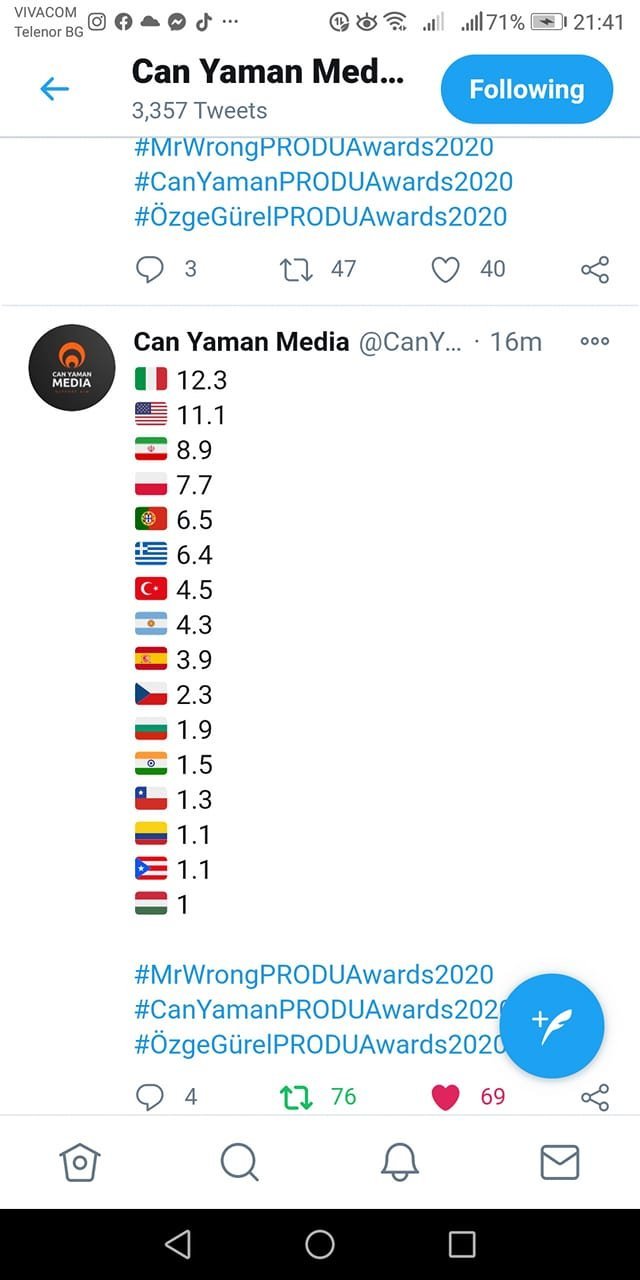Share the tweet with 69 likes
This screenshot has height=1280, width=640.
(594, 1097)
